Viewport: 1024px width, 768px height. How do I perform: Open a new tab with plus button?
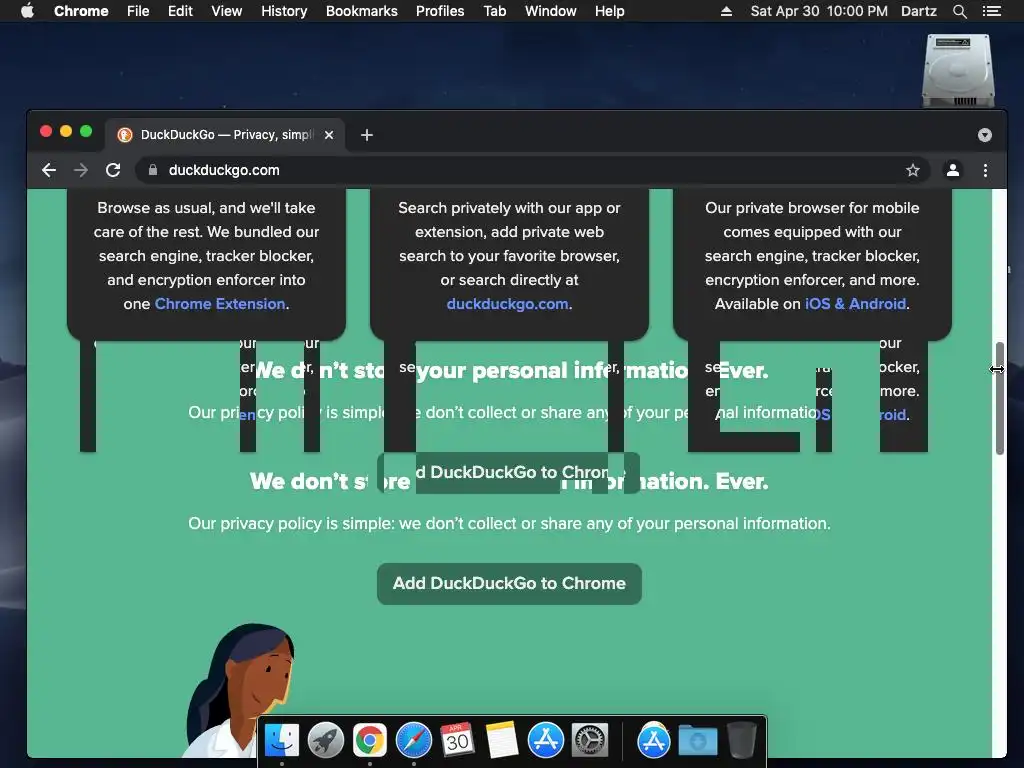coord(367,135)
